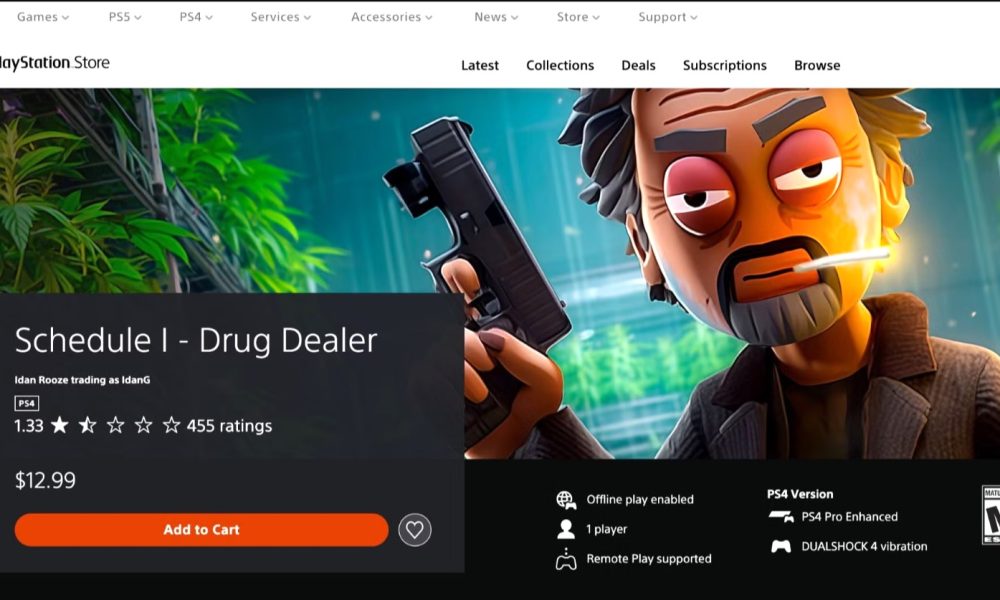Open the Accessories dropdown menu
Viewport: 1000px width, 600px height.
(392, 17)
